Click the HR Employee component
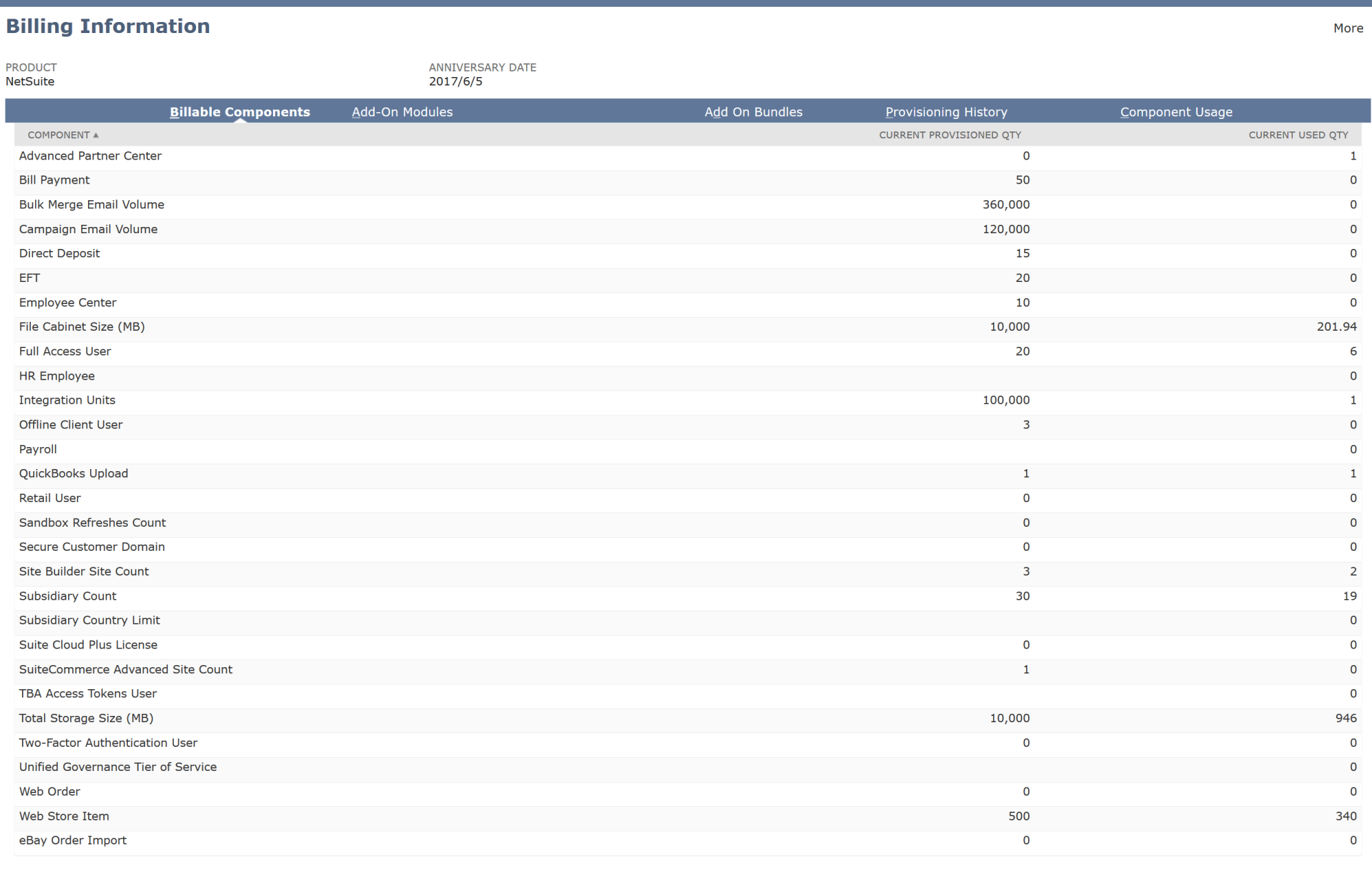 (57, 376)
